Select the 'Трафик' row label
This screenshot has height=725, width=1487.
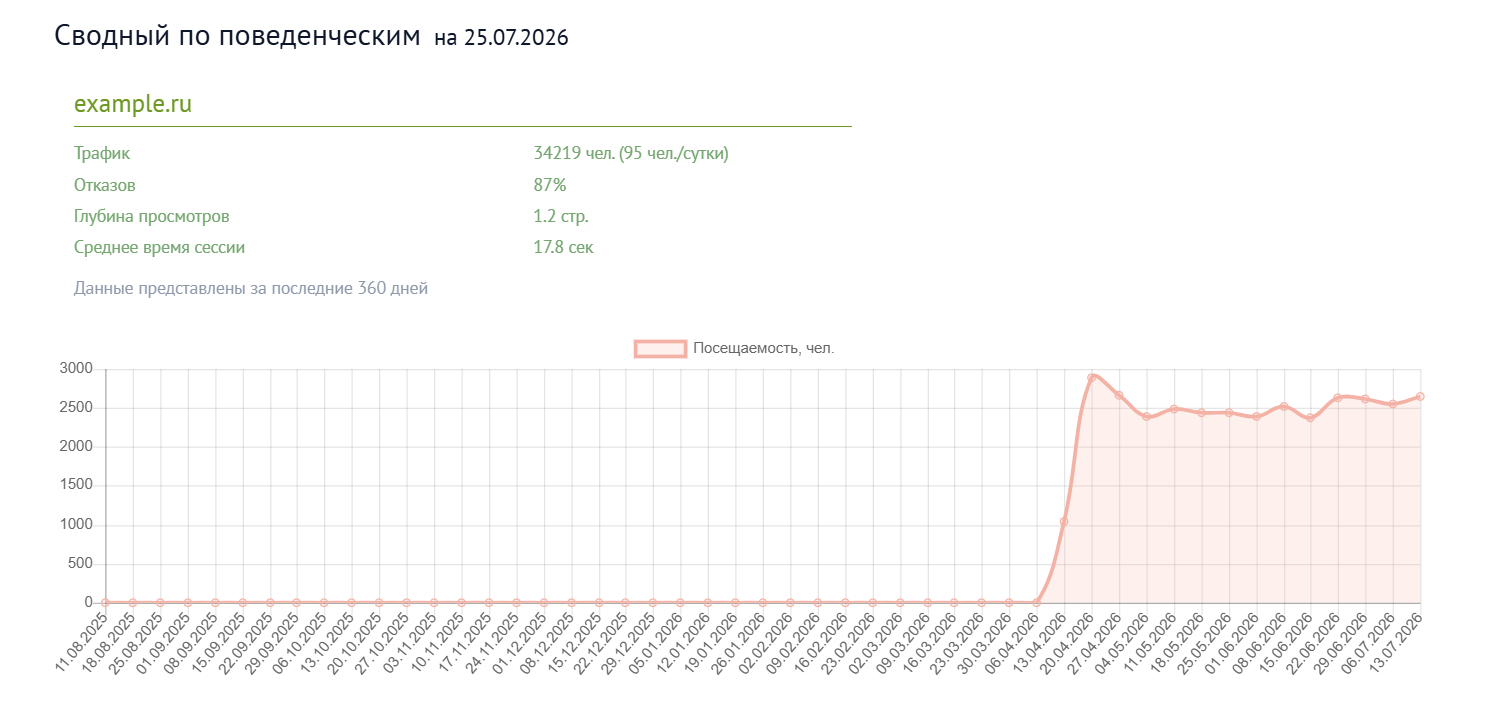pos(102,154)
